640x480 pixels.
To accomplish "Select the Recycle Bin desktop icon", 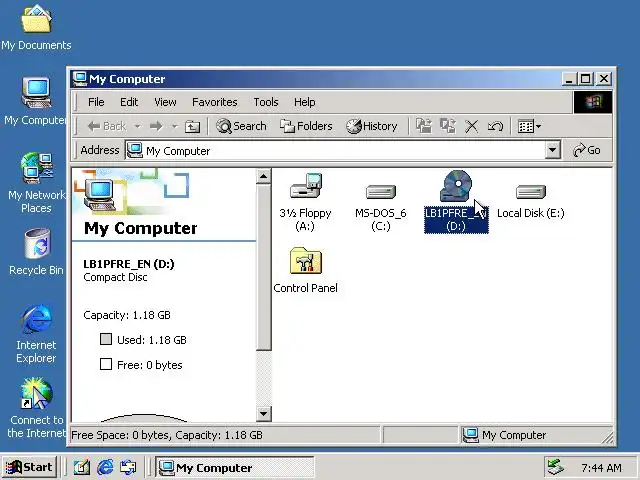I will click(x=37, y=243).
